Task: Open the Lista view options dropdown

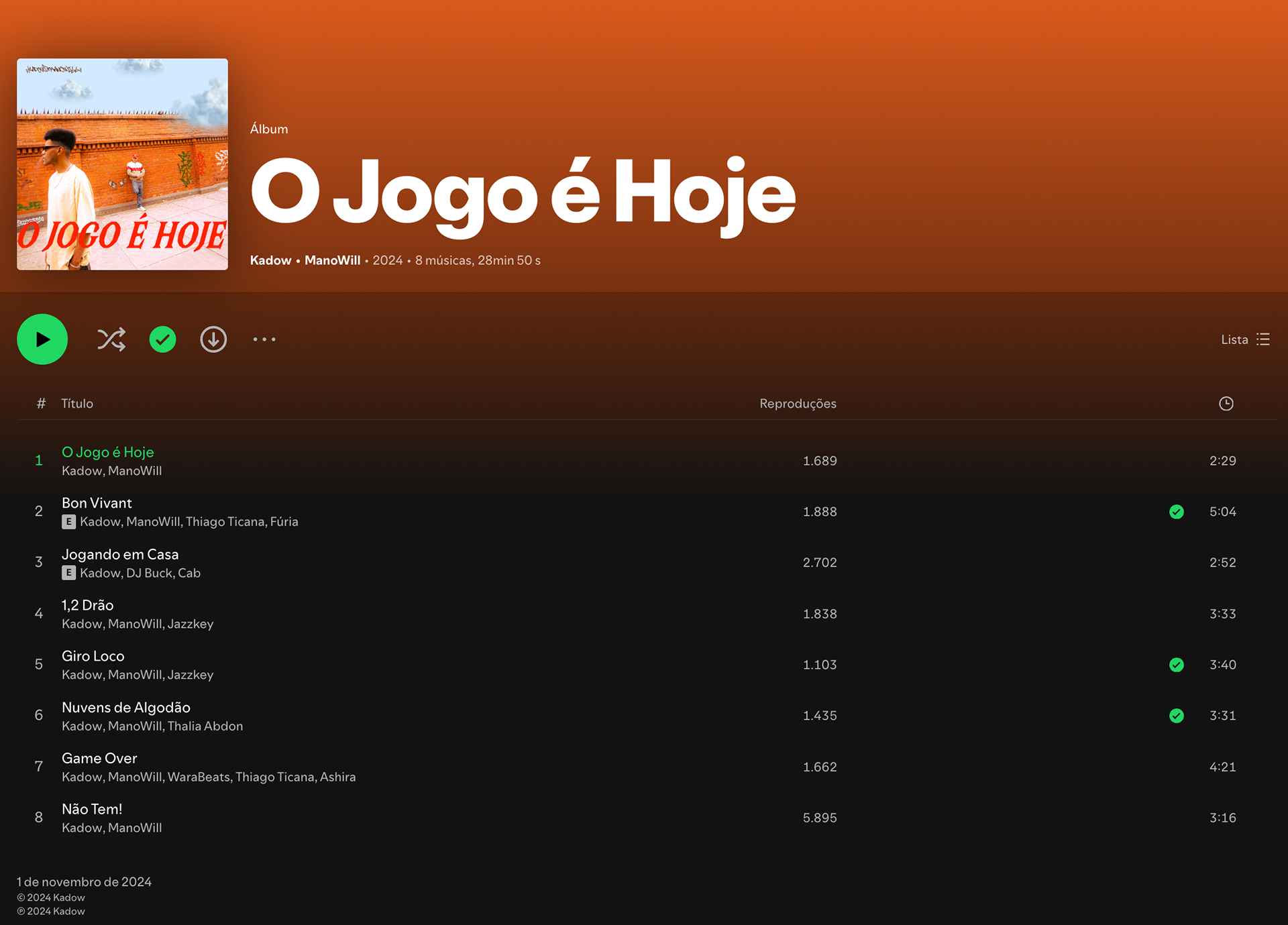Action: coord(1245,339)
